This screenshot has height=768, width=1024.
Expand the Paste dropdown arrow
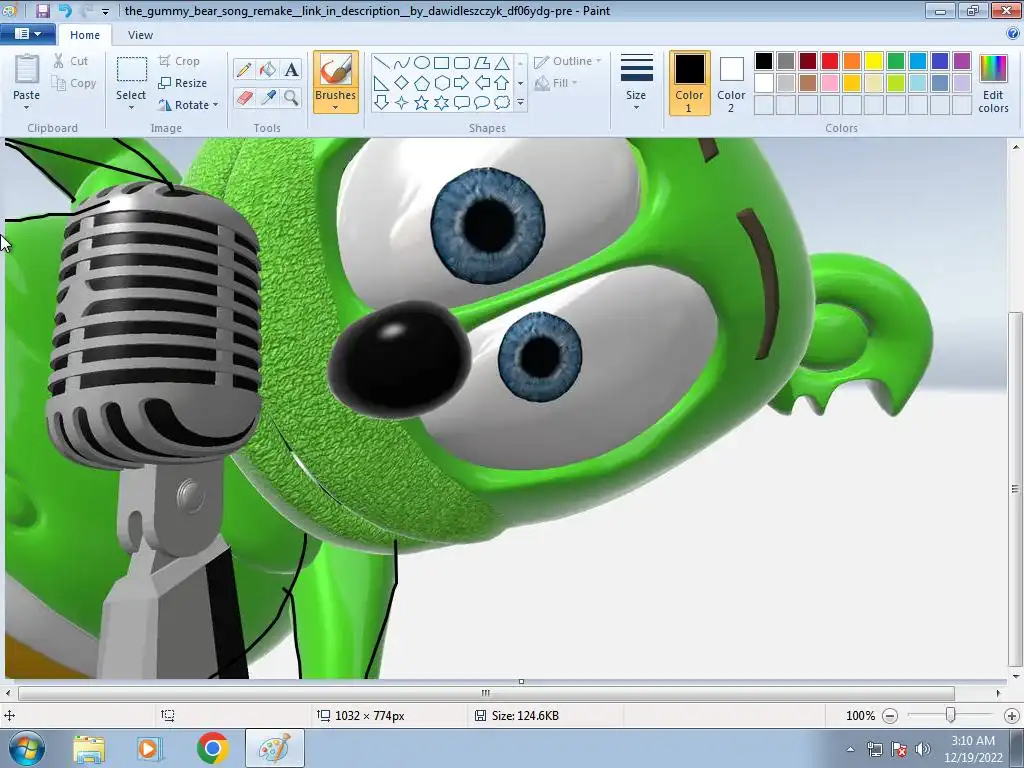(26, 108)
